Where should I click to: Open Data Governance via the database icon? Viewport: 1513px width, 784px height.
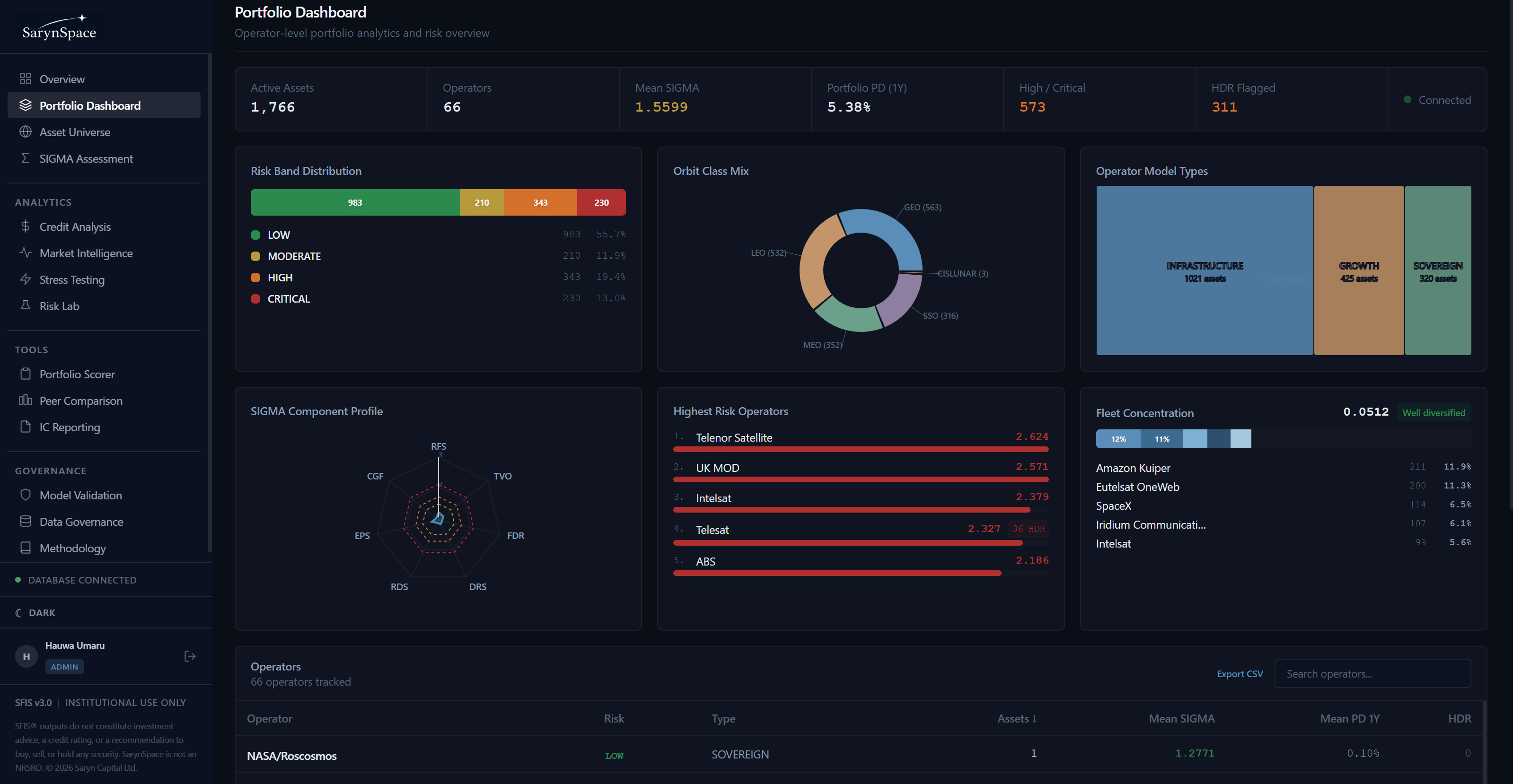[x=26, y=521]
